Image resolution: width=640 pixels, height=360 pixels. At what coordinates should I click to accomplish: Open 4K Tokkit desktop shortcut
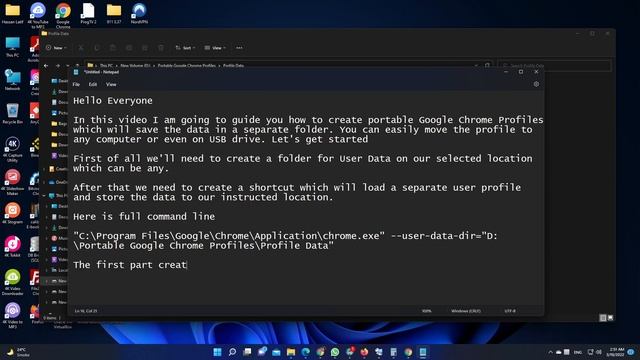click(x=13, y=247)
